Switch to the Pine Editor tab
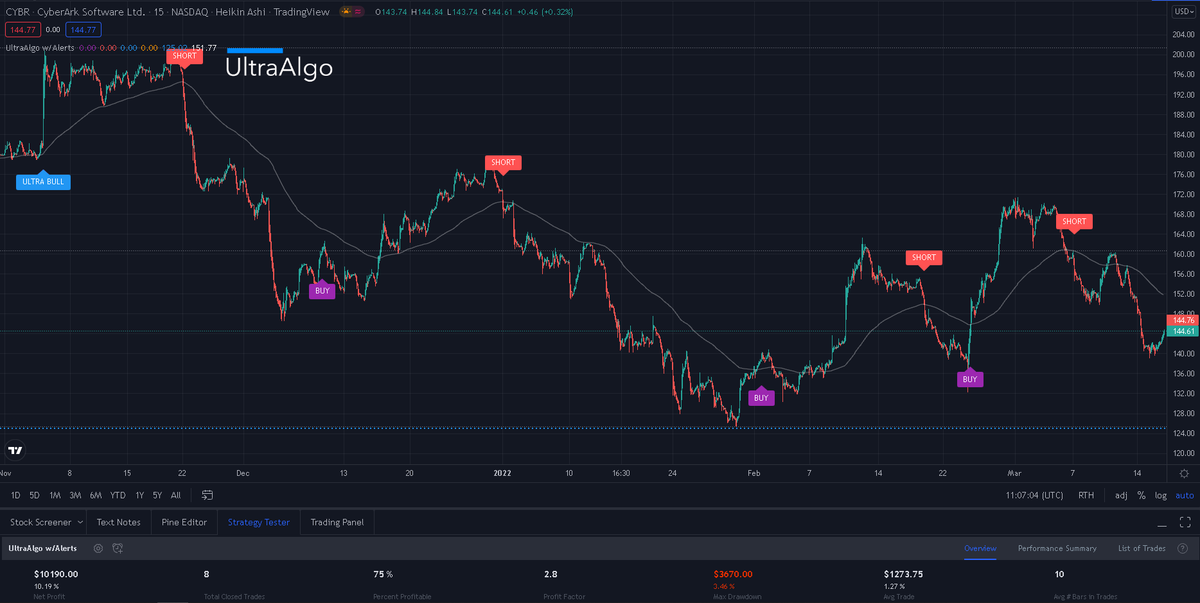 point(184,522)
